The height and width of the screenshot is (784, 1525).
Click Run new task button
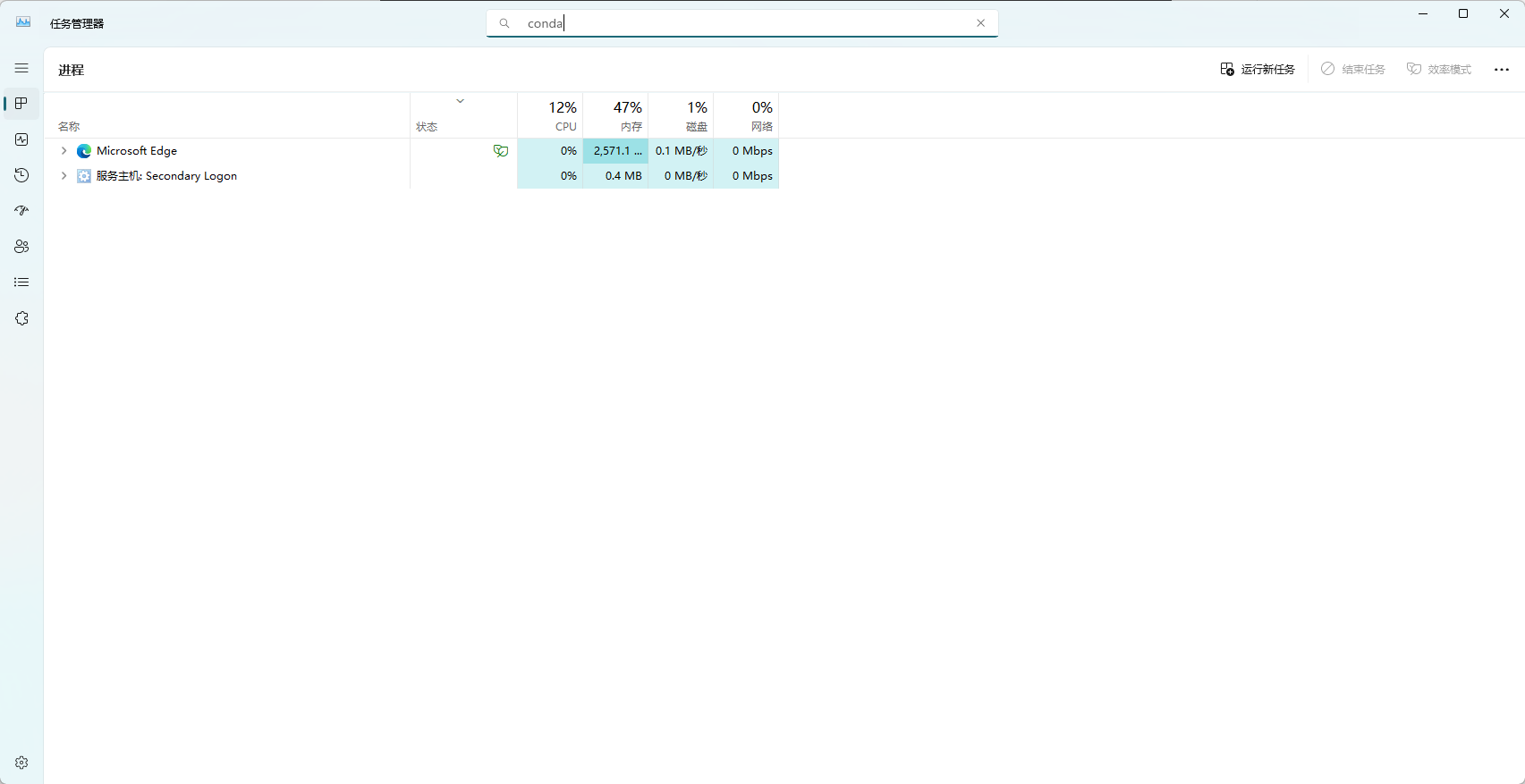(x=1258, y=69)
